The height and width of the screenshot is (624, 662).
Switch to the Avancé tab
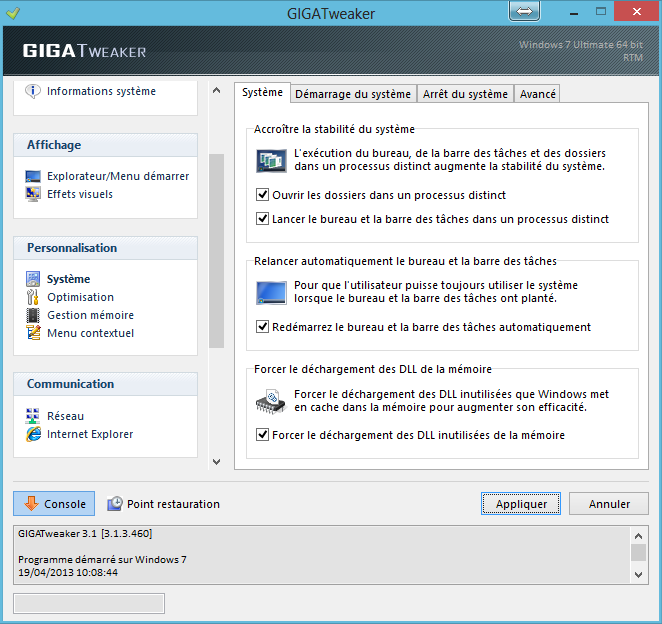[537, 94]
